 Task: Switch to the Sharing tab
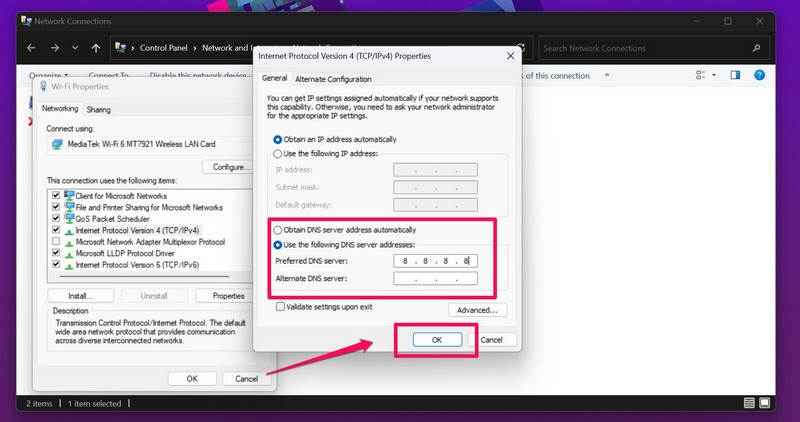(98, 109)
